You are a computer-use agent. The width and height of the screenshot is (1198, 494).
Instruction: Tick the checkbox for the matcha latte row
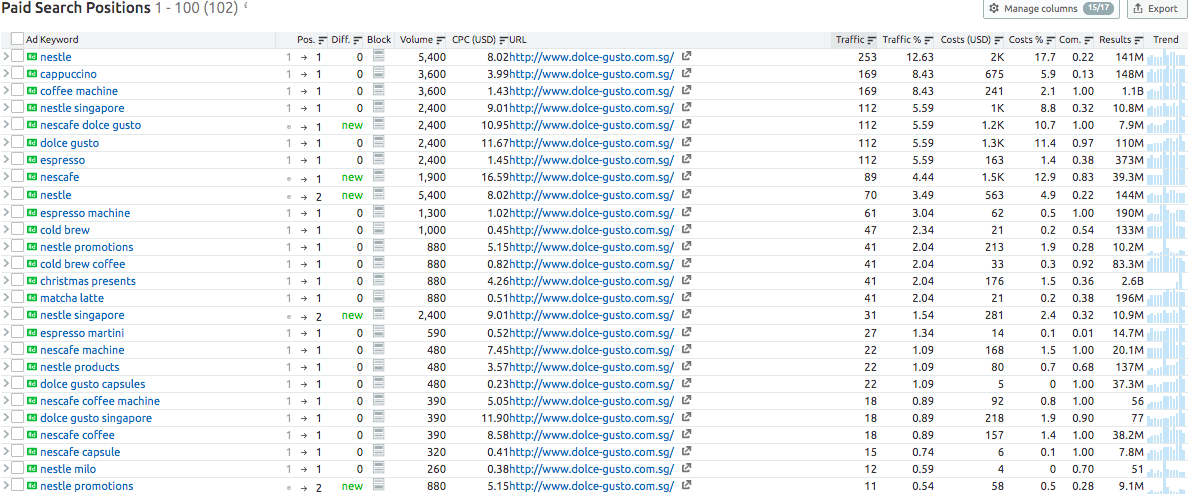18,298
